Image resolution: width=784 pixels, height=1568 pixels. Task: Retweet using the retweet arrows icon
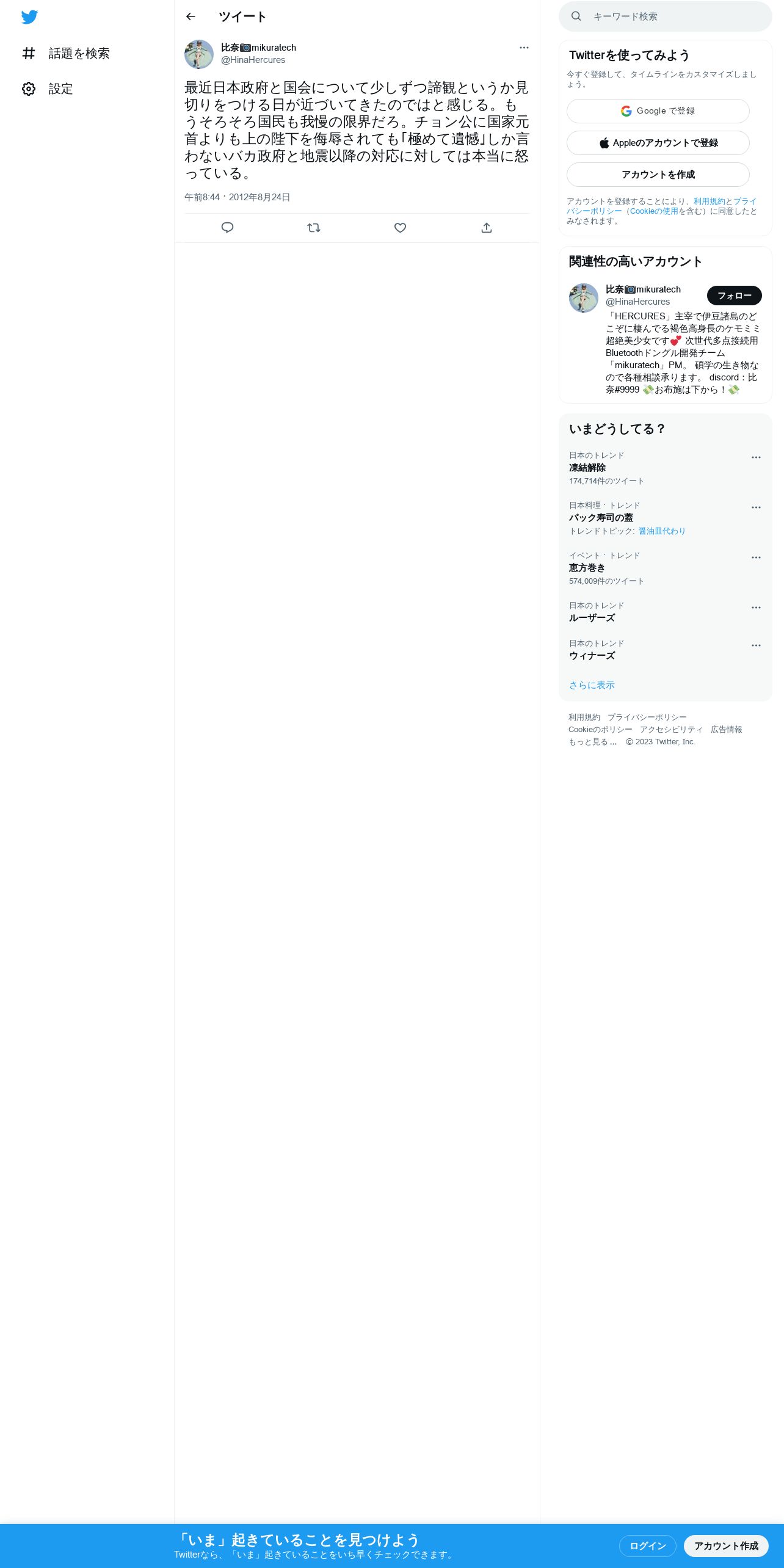(314, 228)
